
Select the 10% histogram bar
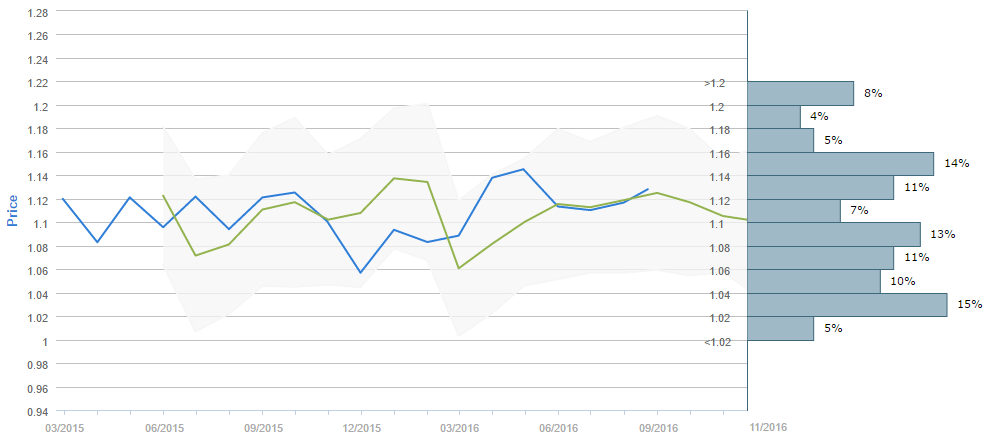[813, 281]
